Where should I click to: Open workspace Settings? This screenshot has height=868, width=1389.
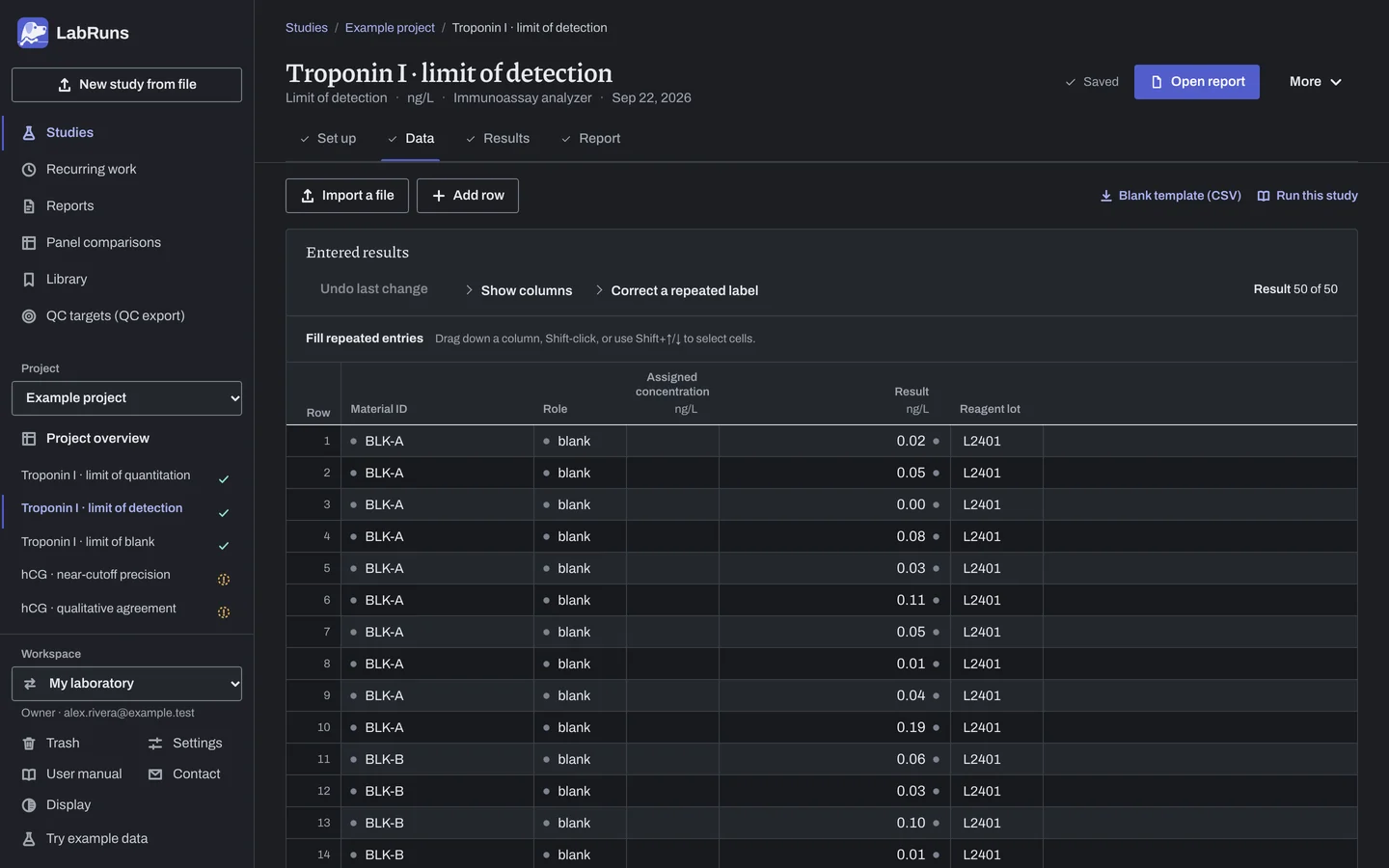(x=185, y=744)
